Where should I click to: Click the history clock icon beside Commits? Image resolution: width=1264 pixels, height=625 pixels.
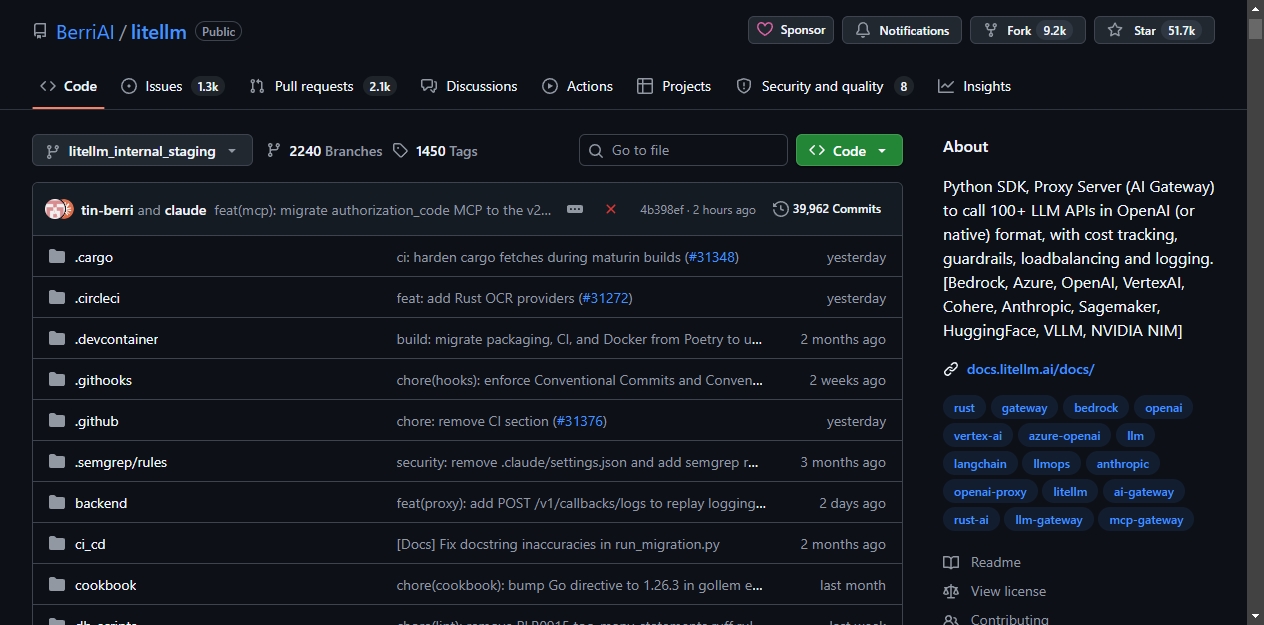point(780,209)
